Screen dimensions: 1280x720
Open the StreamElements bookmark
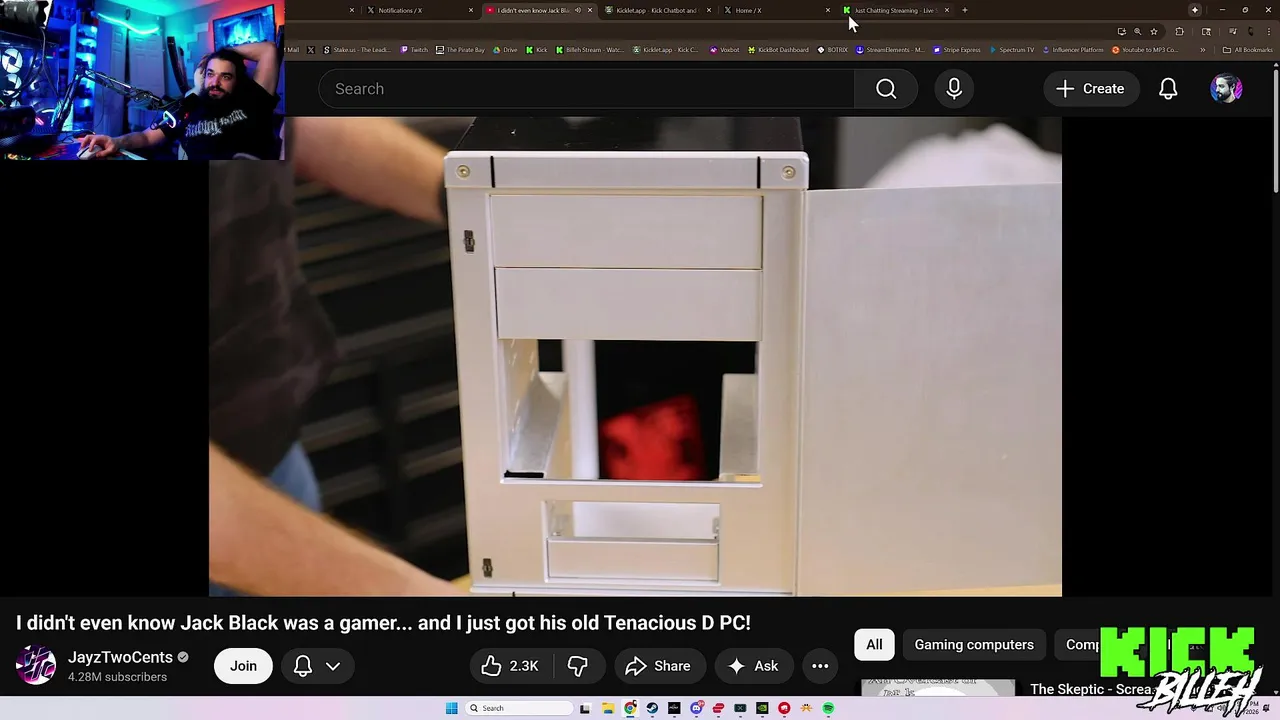[890, 50]
